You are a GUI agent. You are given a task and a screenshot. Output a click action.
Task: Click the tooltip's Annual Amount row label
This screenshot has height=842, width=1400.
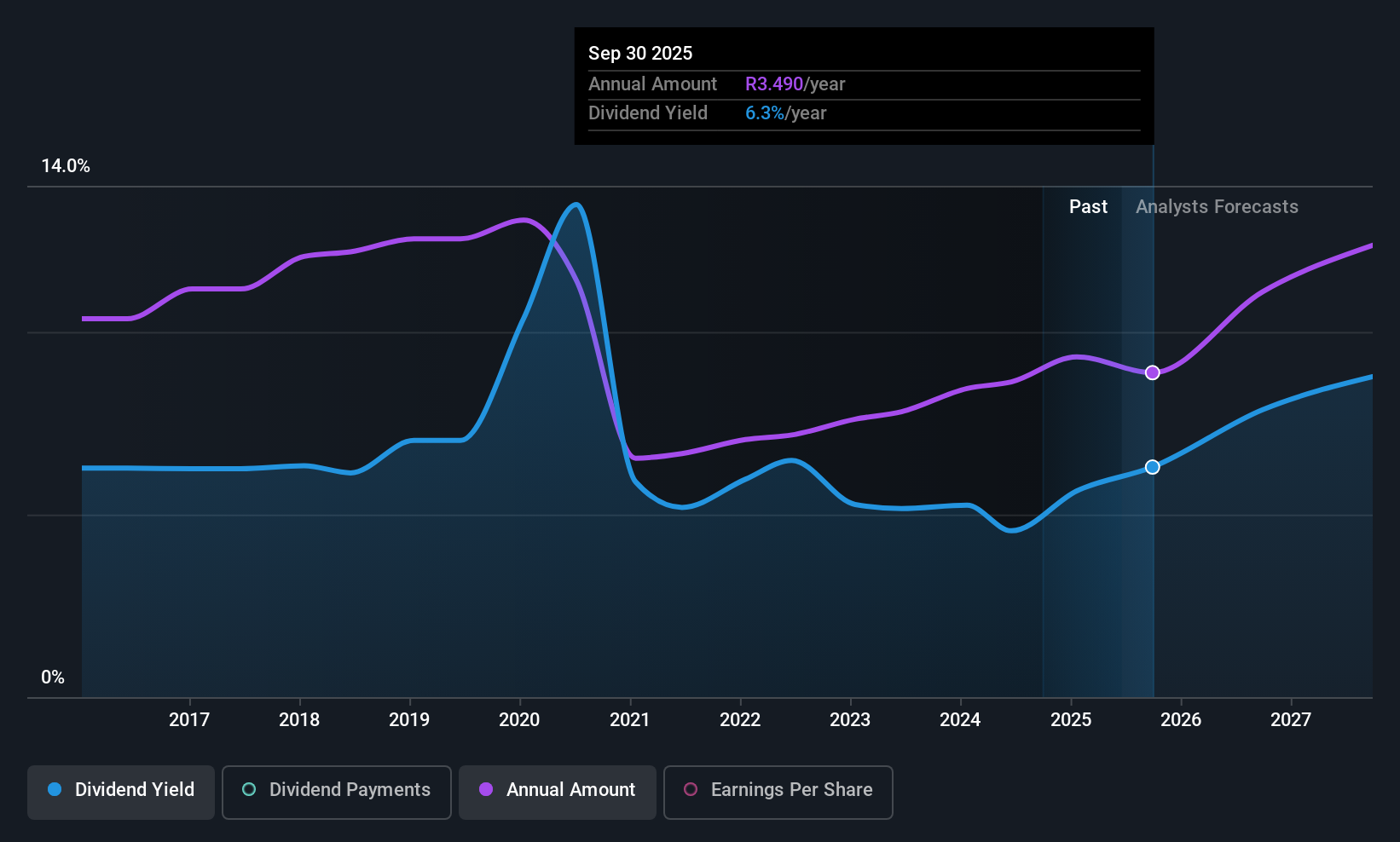(x=653, y=84)
